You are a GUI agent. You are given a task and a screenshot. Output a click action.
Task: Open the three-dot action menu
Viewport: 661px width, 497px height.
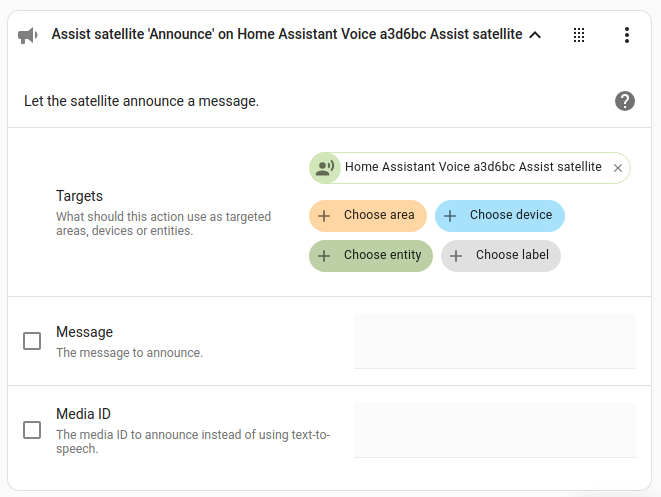627,35
